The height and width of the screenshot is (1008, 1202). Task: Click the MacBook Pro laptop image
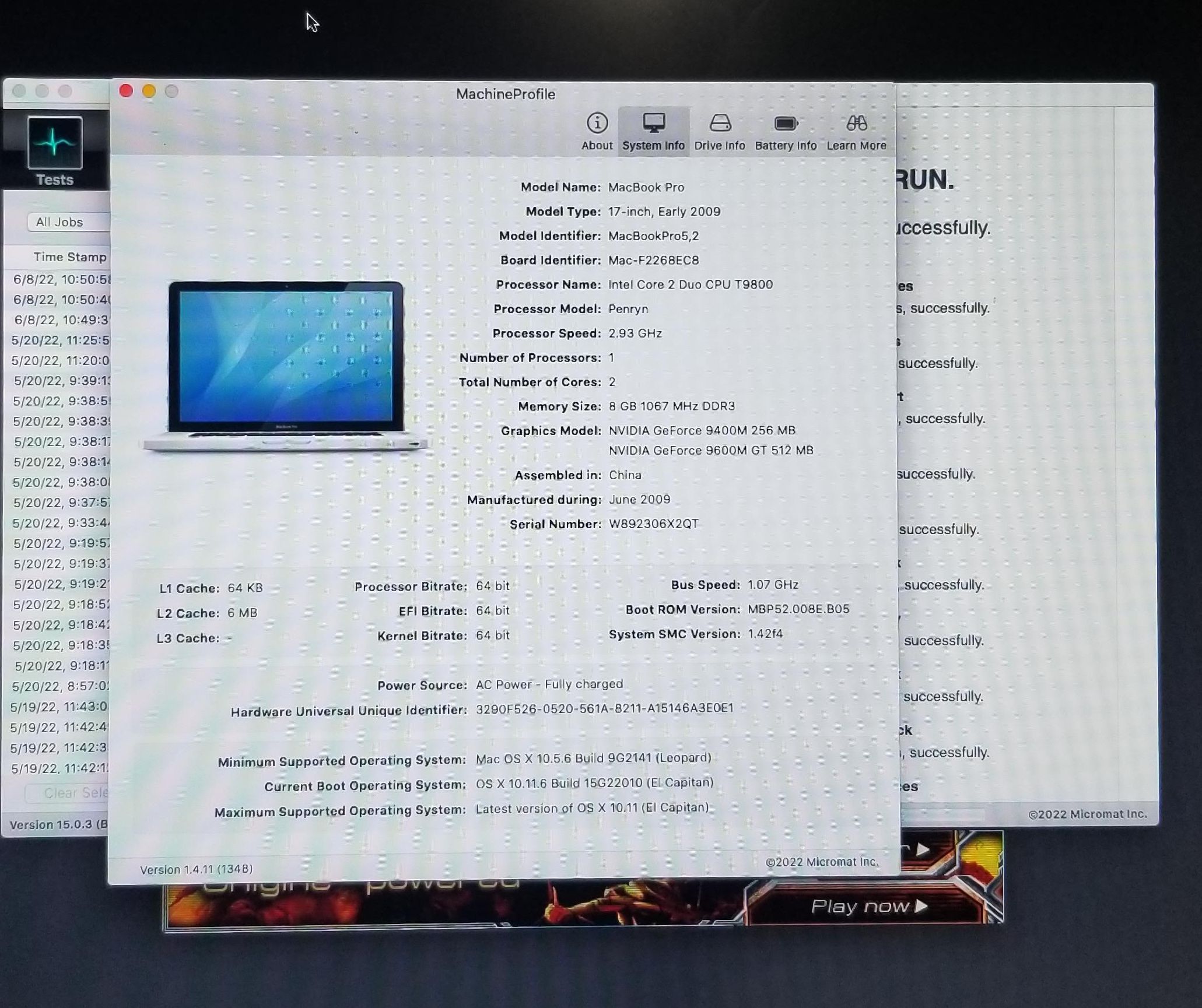286,366
